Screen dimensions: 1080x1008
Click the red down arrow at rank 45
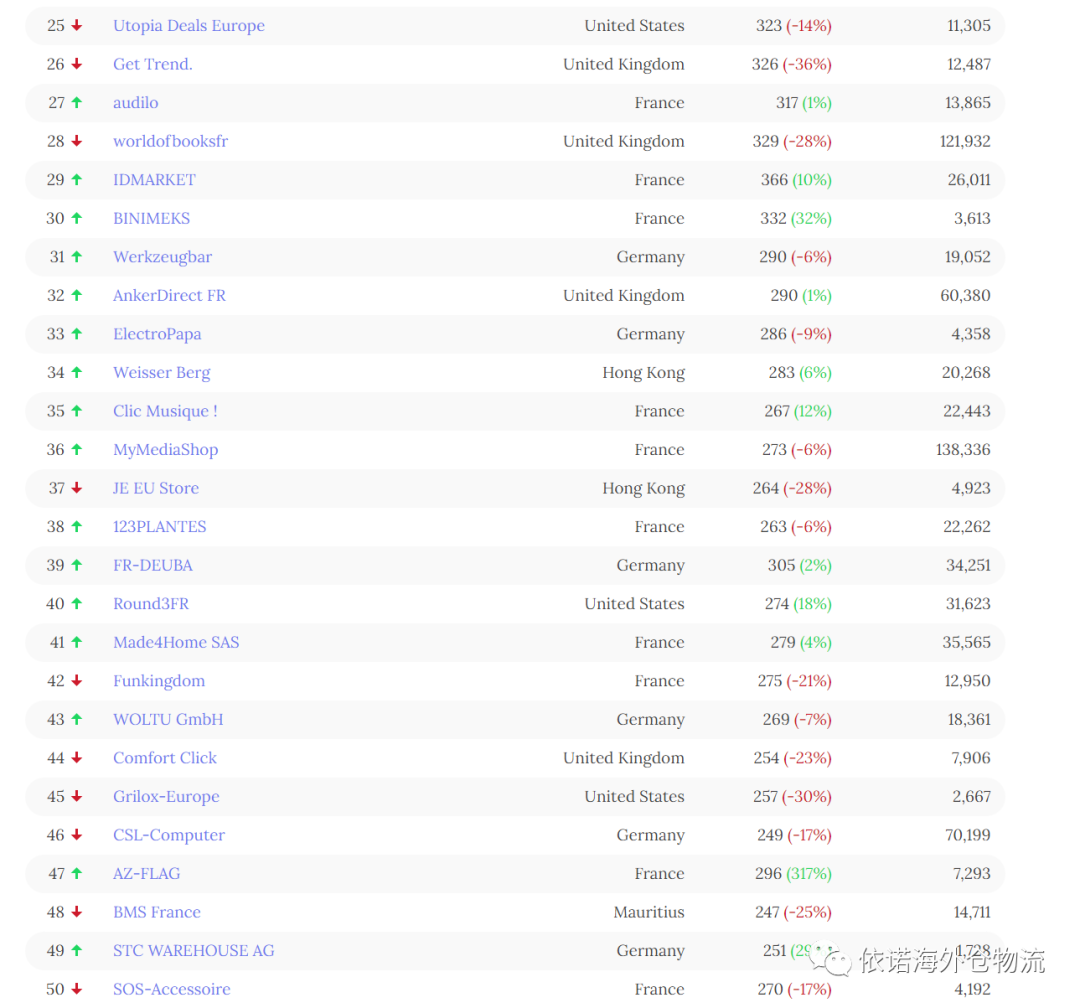(76, 796)
